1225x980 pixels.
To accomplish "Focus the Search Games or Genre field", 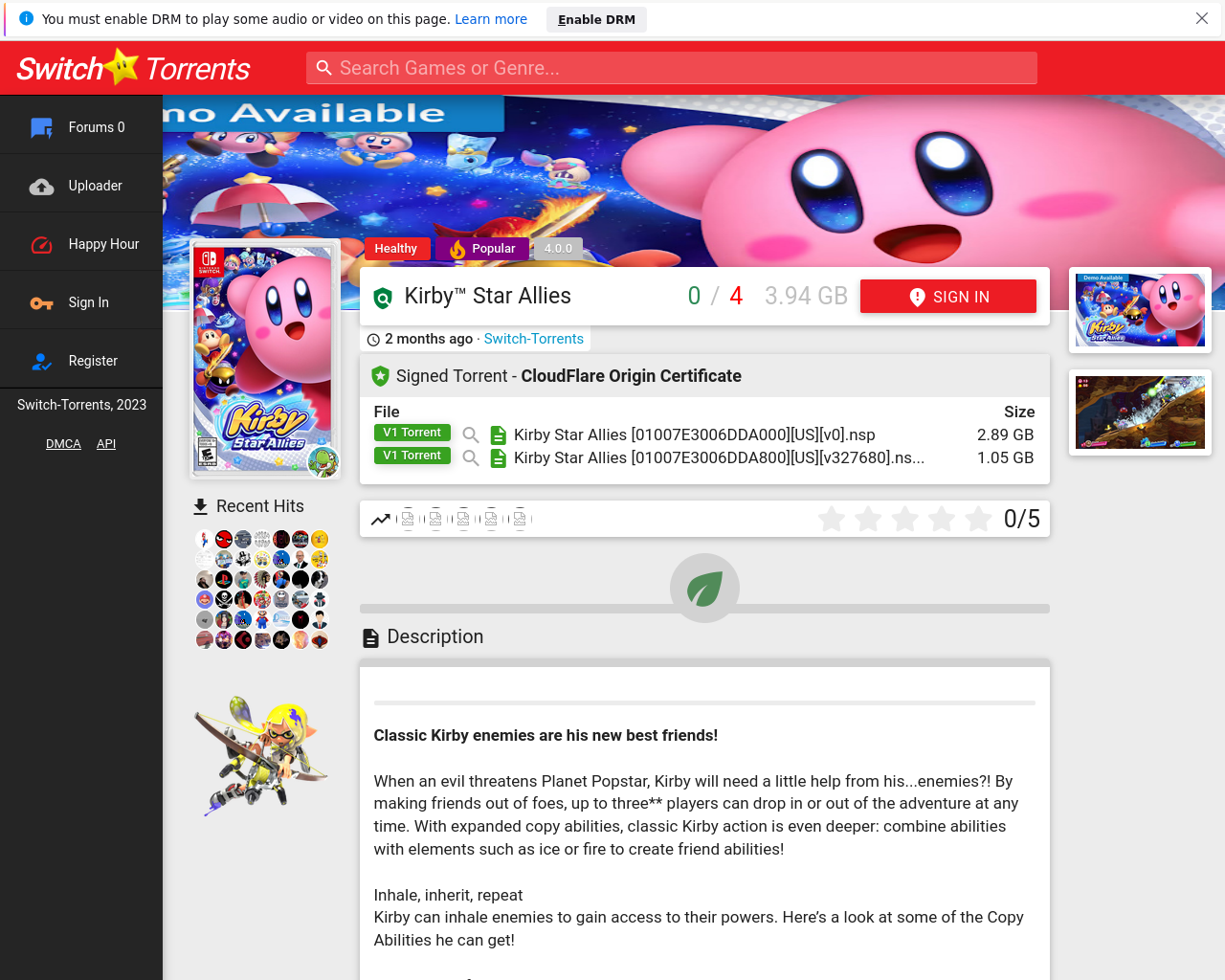I will pyautogui.click(x=672, y=68).
